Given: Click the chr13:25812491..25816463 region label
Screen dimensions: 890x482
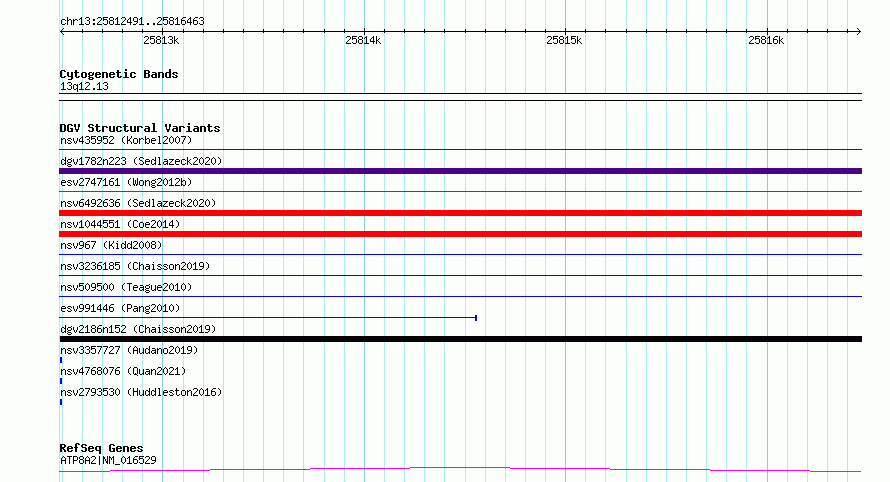Looking at the screenshot, I should (132, 22).
